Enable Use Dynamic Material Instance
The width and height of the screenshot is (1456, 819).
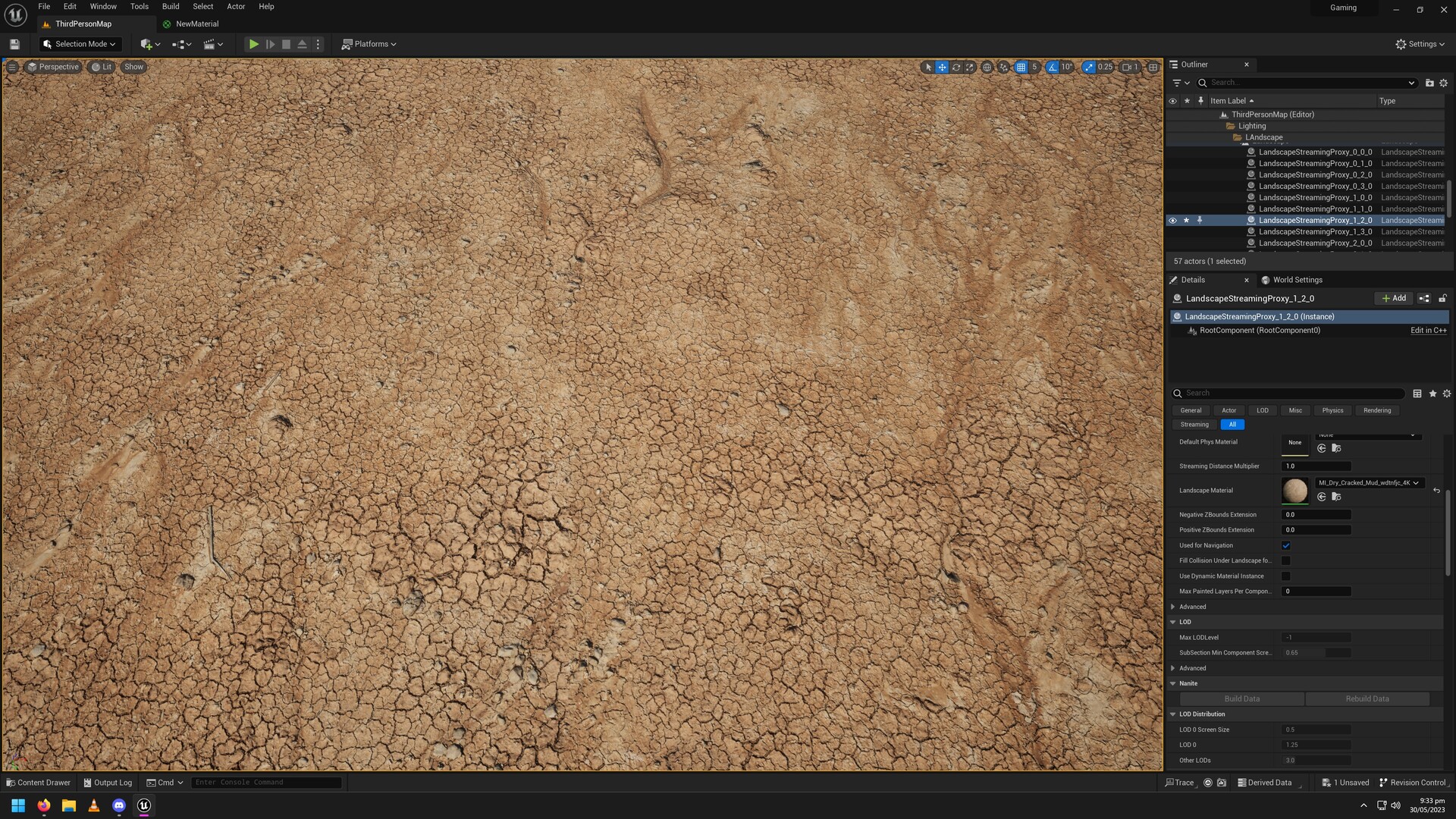tap(1286, 576)
